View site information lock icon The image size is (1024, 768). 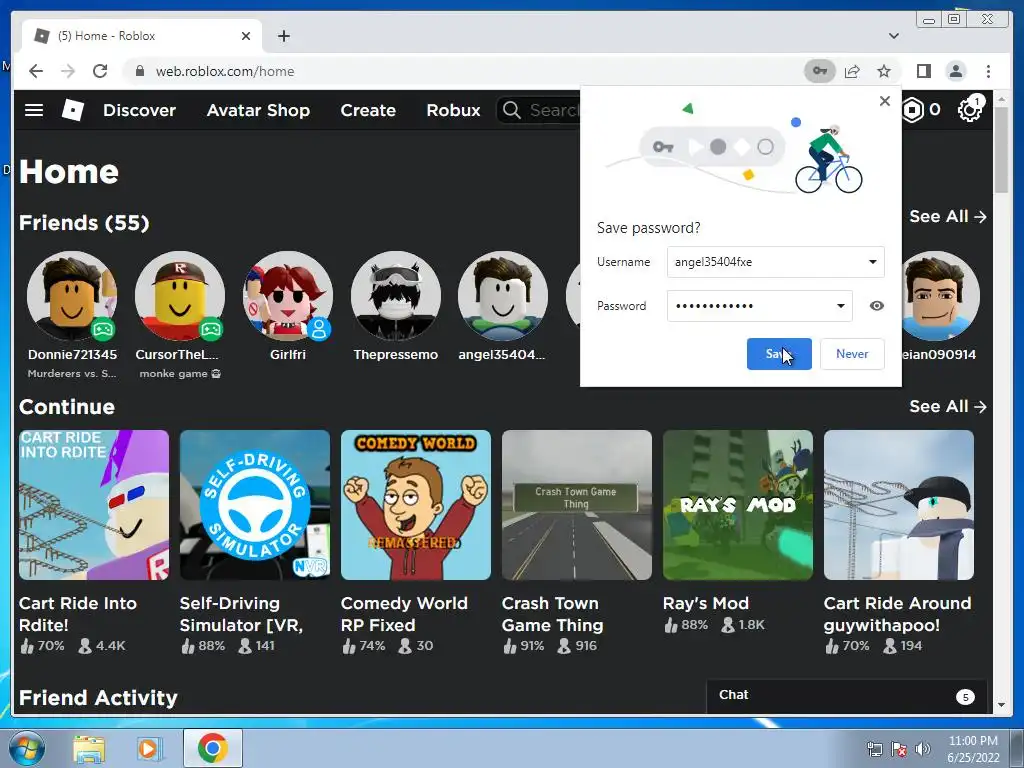(139, 71)
